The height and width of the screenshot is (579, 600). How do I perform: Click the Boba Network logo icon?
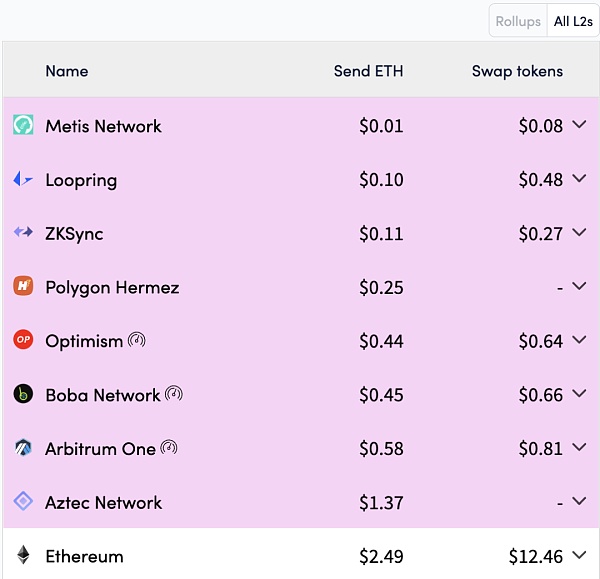(x=23, y=394)
